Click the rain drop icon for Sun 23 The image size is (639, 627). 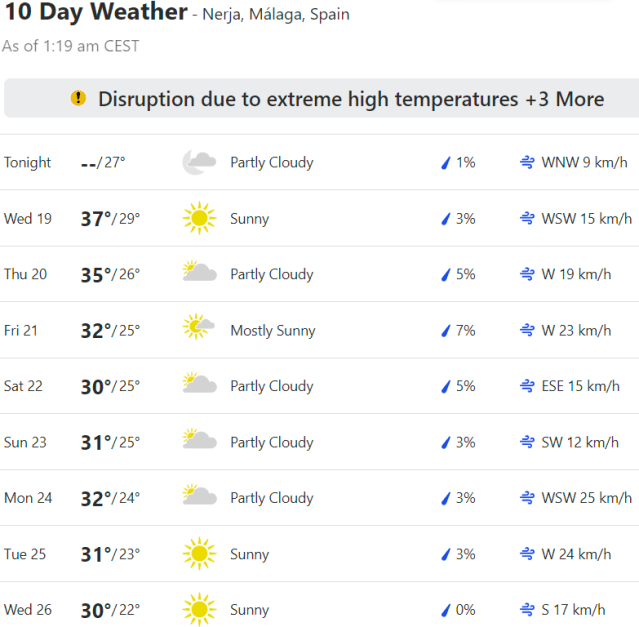pyautogui.click(x=446, y=442)
